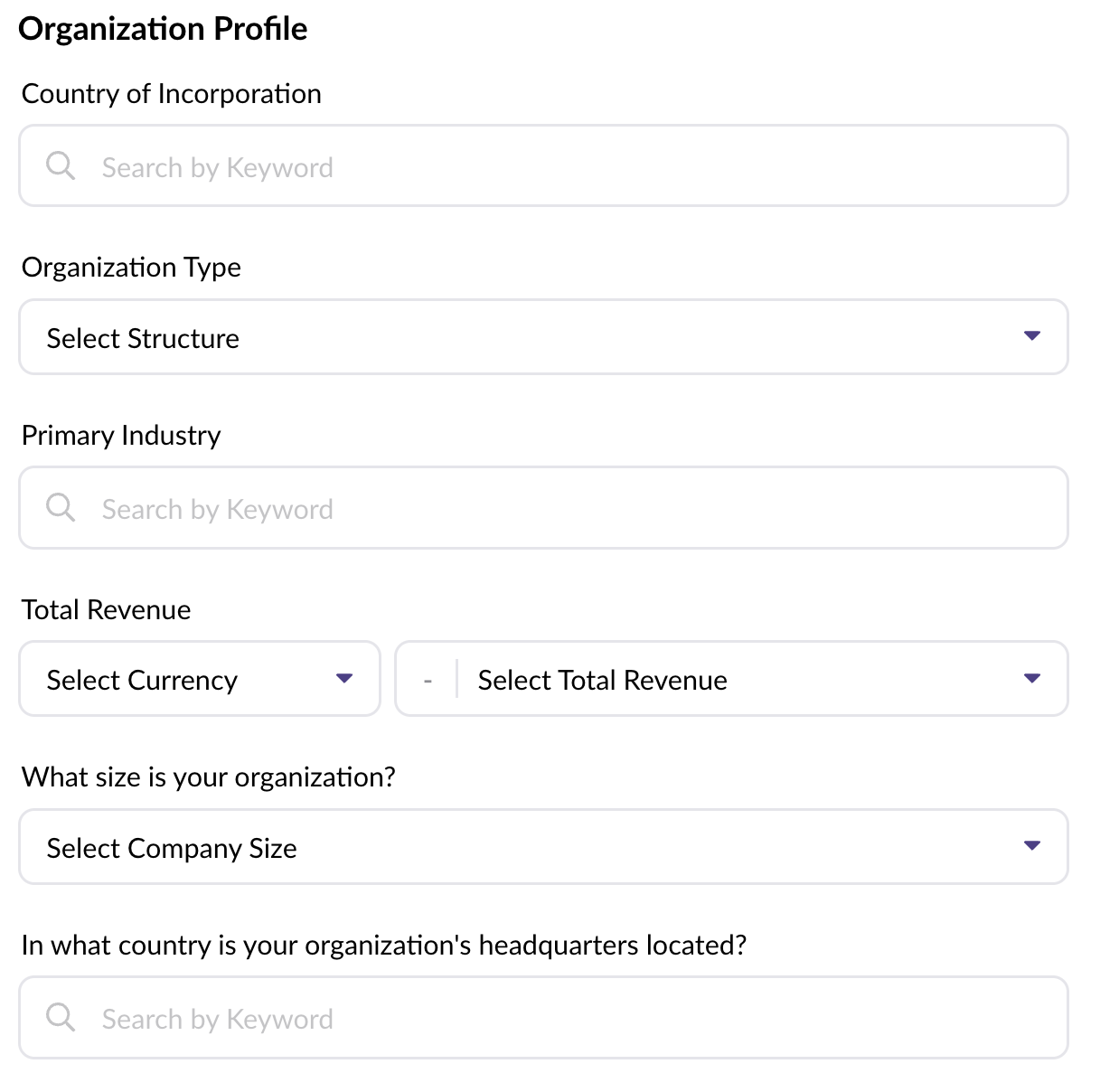The image size is (1119, 1092).
Task: Click the search icon in headquarters country field
Action: click(61, 1017)
